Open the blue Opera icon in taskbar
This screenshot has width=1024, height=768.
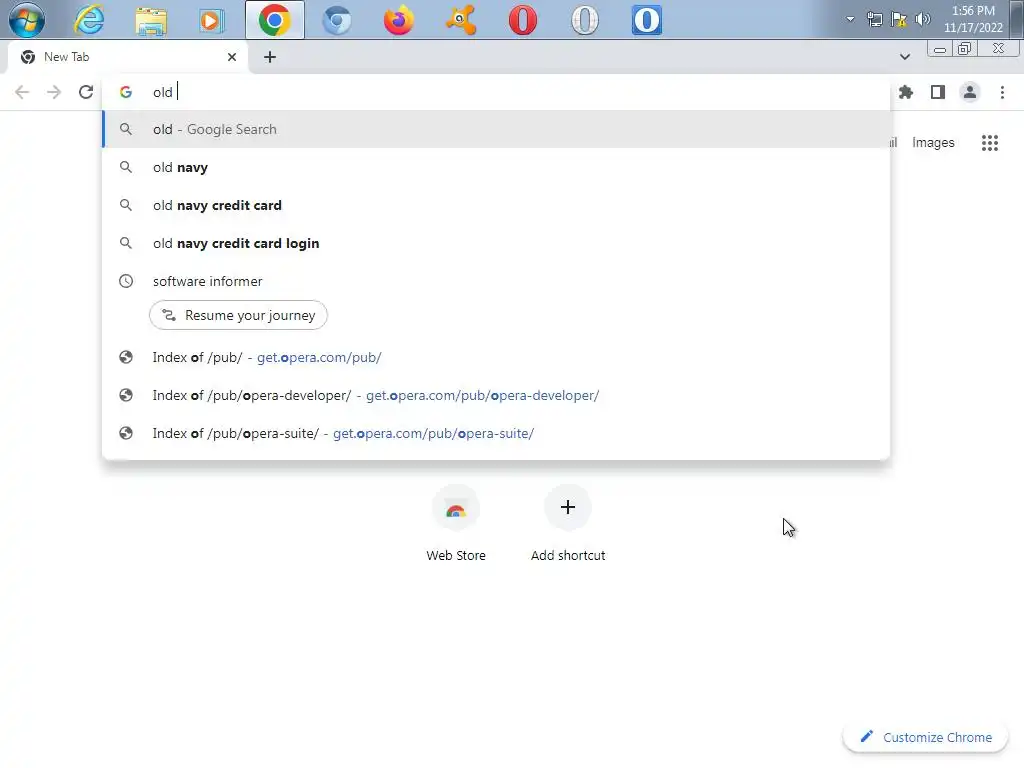tap(647, 20)
